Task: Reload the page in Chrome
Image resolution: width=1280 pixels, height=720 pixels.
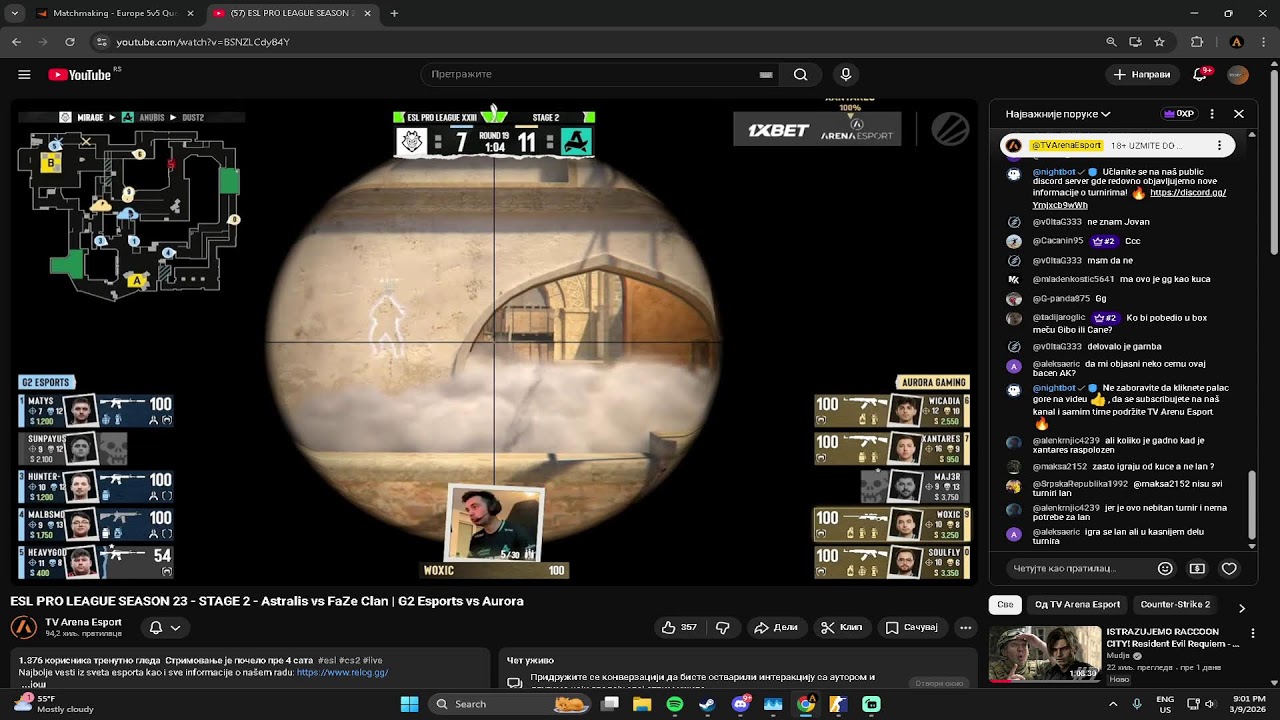Action: click(70, 42)
